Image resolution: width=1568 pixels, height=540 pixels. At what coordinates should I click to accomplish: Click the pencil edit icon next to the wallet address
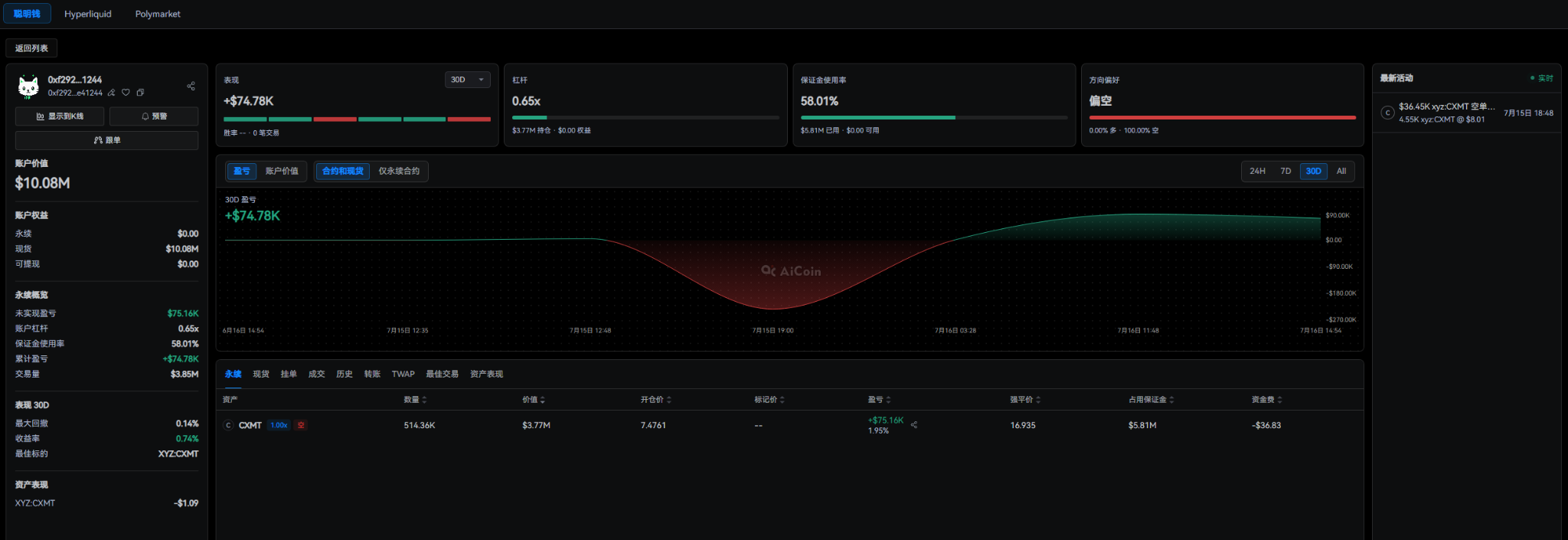pos(112,93)
